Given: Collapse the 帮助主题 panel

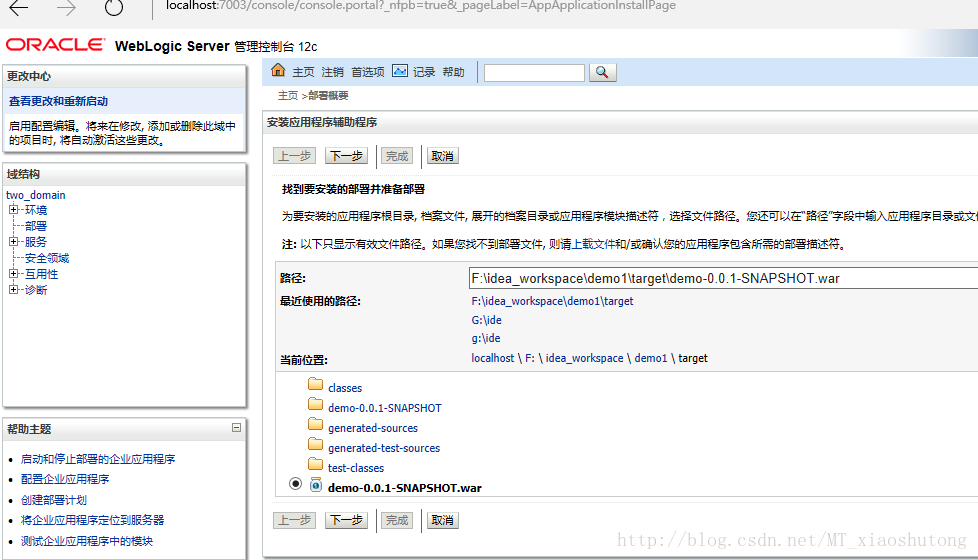Looking at the screenshot, I should pyautogui.click(x=236, y=428).
